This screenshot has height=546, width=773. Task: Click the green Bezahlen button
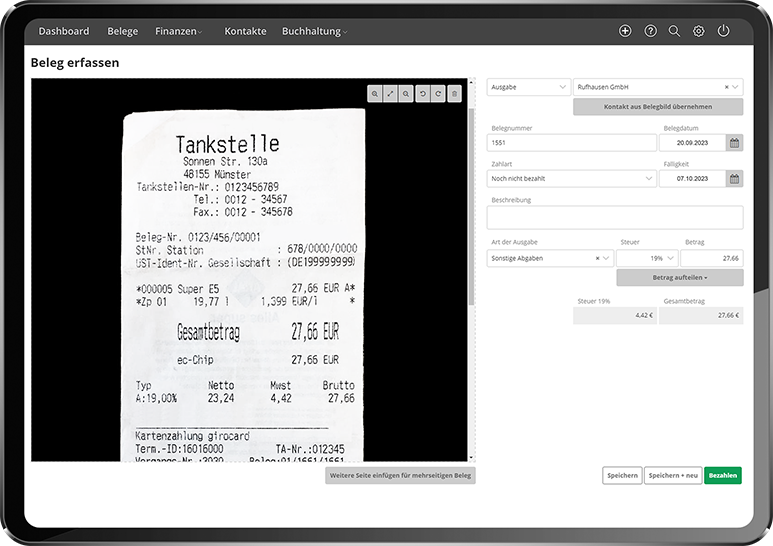click(722, 476)
